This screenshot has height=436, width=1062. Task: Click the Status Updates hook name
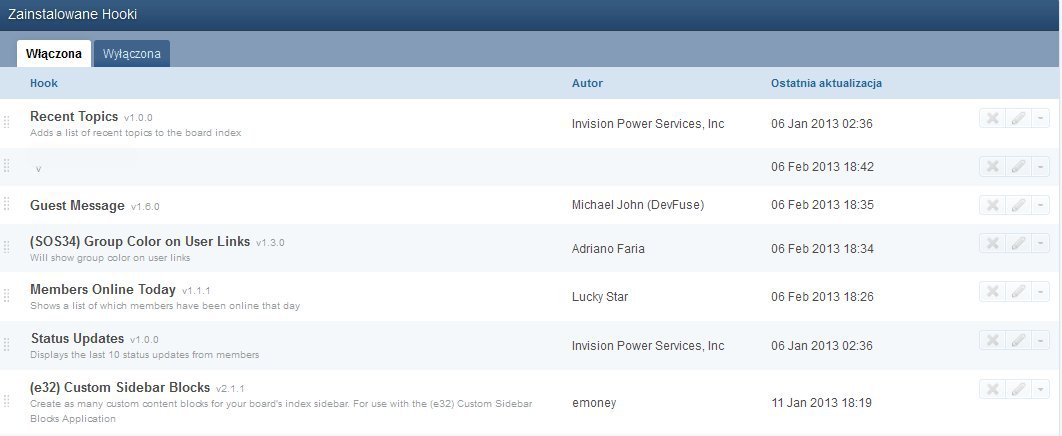click(77, 338)
